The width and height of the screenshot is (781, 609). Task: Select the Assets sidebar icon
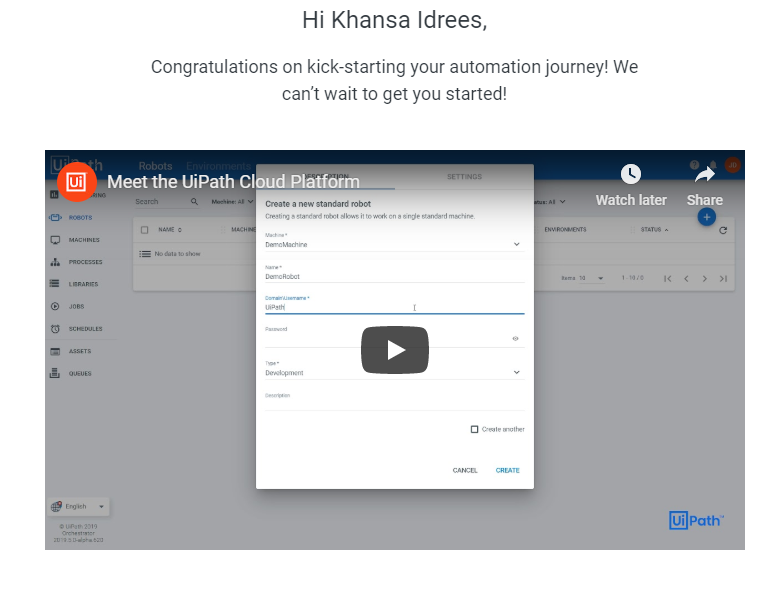pos(55,351)
